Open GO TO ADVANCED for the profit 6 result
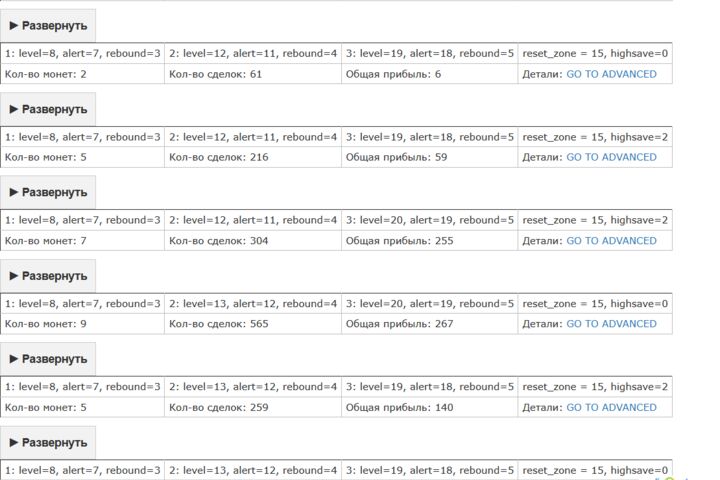 click(x=611, y=74)
